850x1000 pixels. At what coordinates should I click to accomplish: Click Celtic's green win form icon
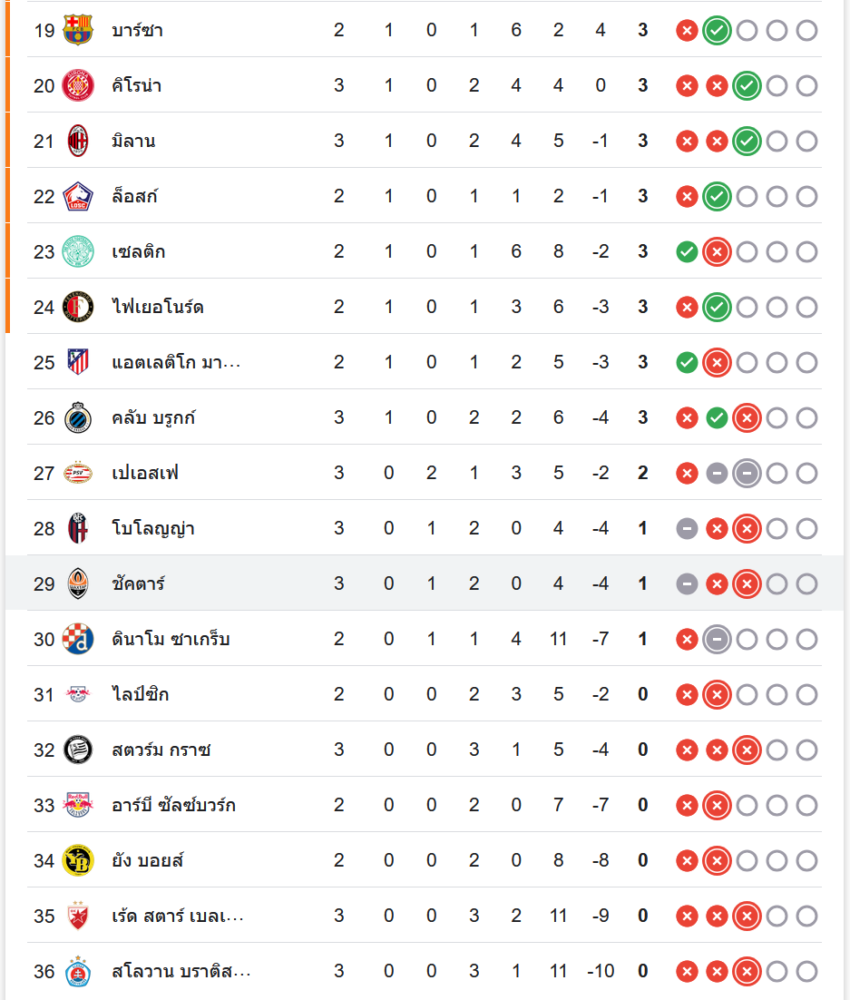[686, 252]
